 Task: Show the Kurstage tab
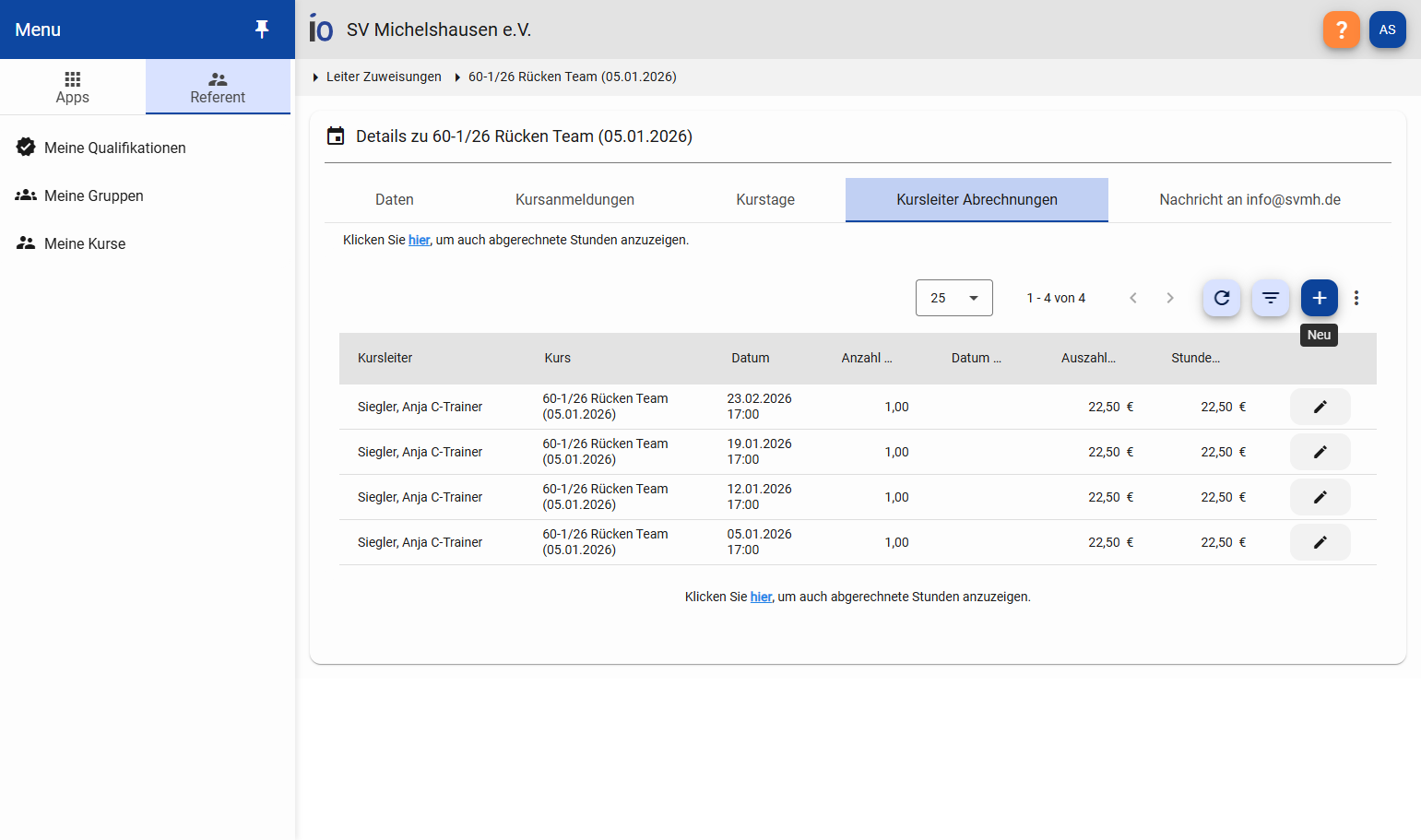(x=765, y=200)
